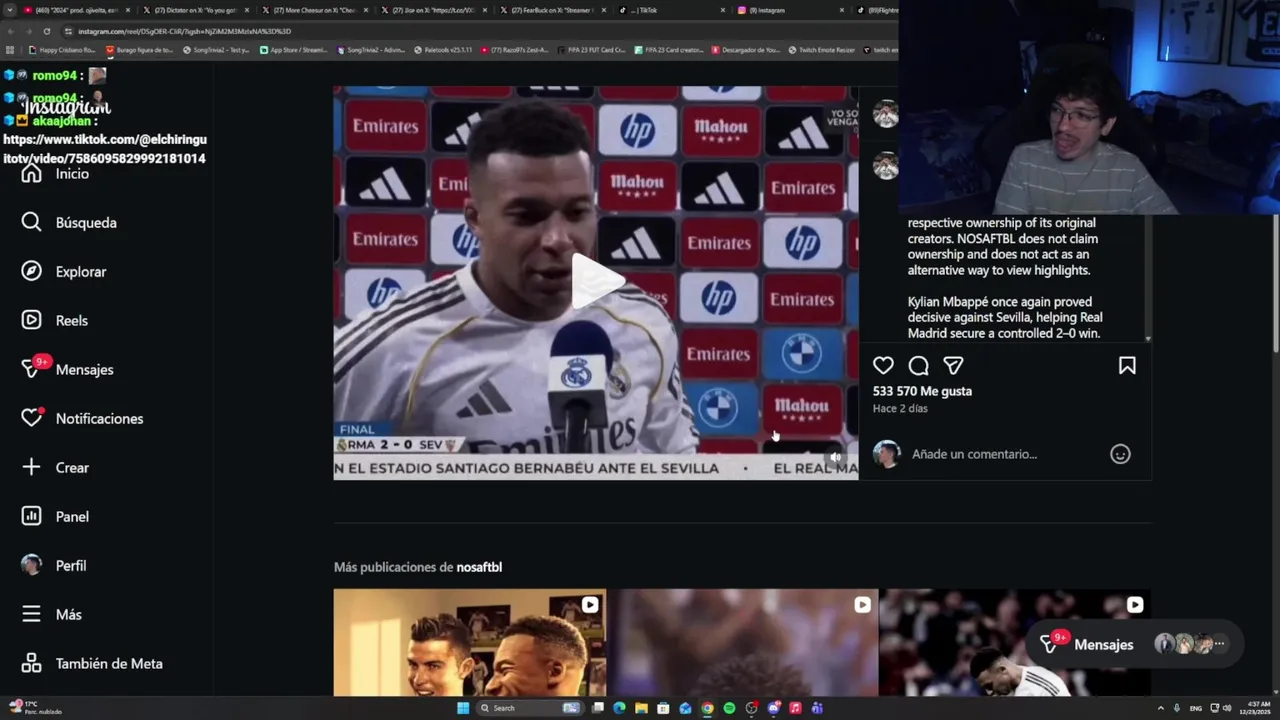
Task: Open the Explorar compass icon
Action: (32, 271)
